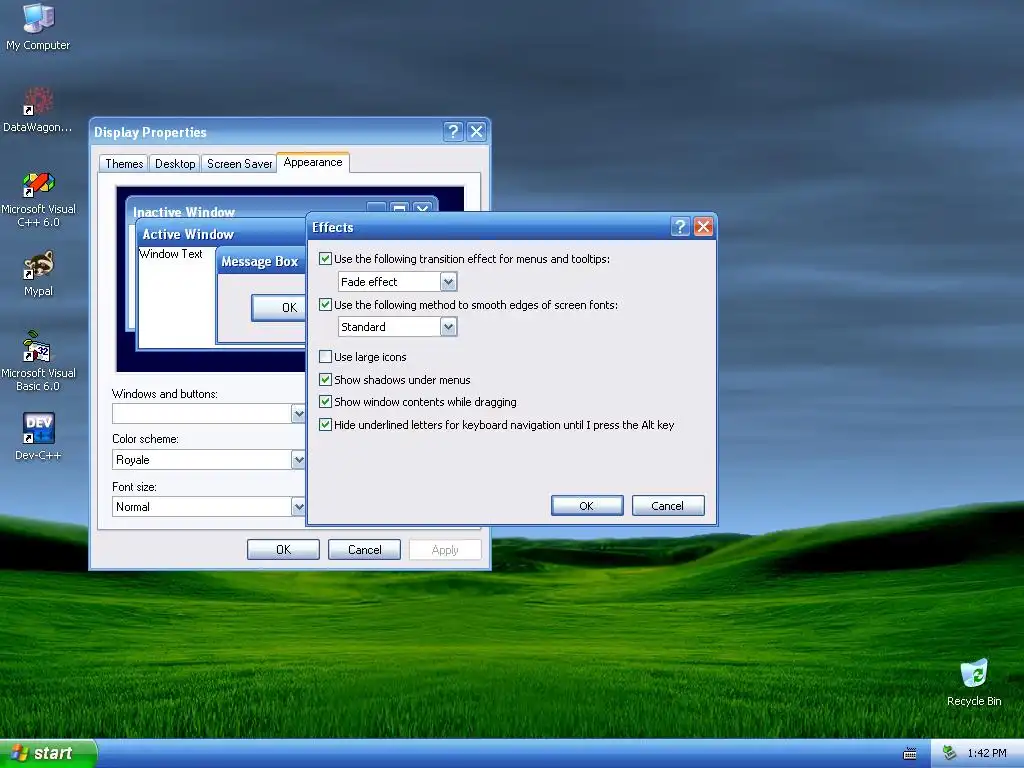The image size is (1024, 768).
Task: Uncheck Show window contents while dragging
Action: pyautogui.click(x=325, y=402)
